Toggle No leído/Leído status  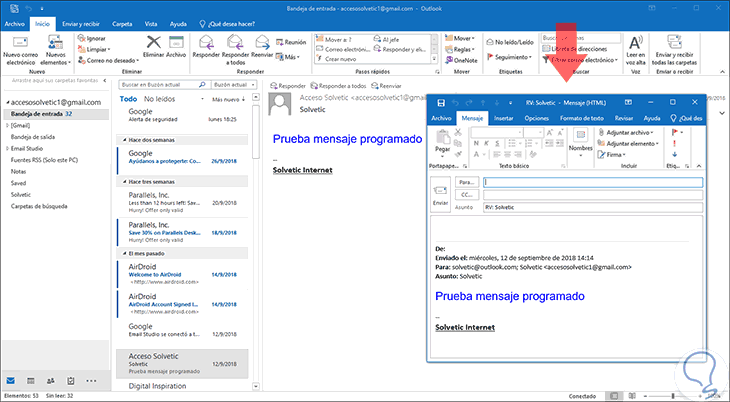[512, 42]
